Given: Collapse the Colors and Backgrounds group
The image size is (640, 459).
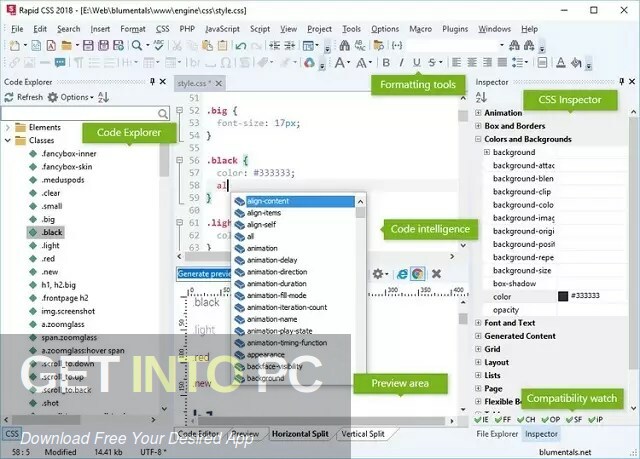Looking at the screenshot, I should pos(478,139).
